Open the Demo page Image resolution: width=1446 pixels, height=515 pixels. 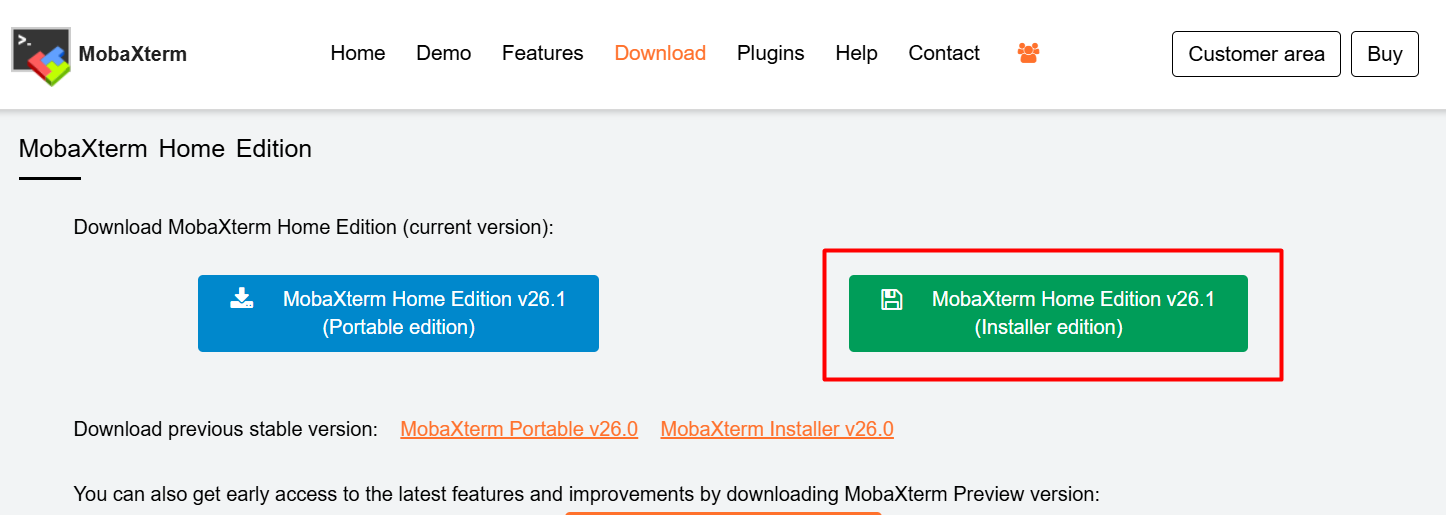pyautogui.click(x=444, y=53)
